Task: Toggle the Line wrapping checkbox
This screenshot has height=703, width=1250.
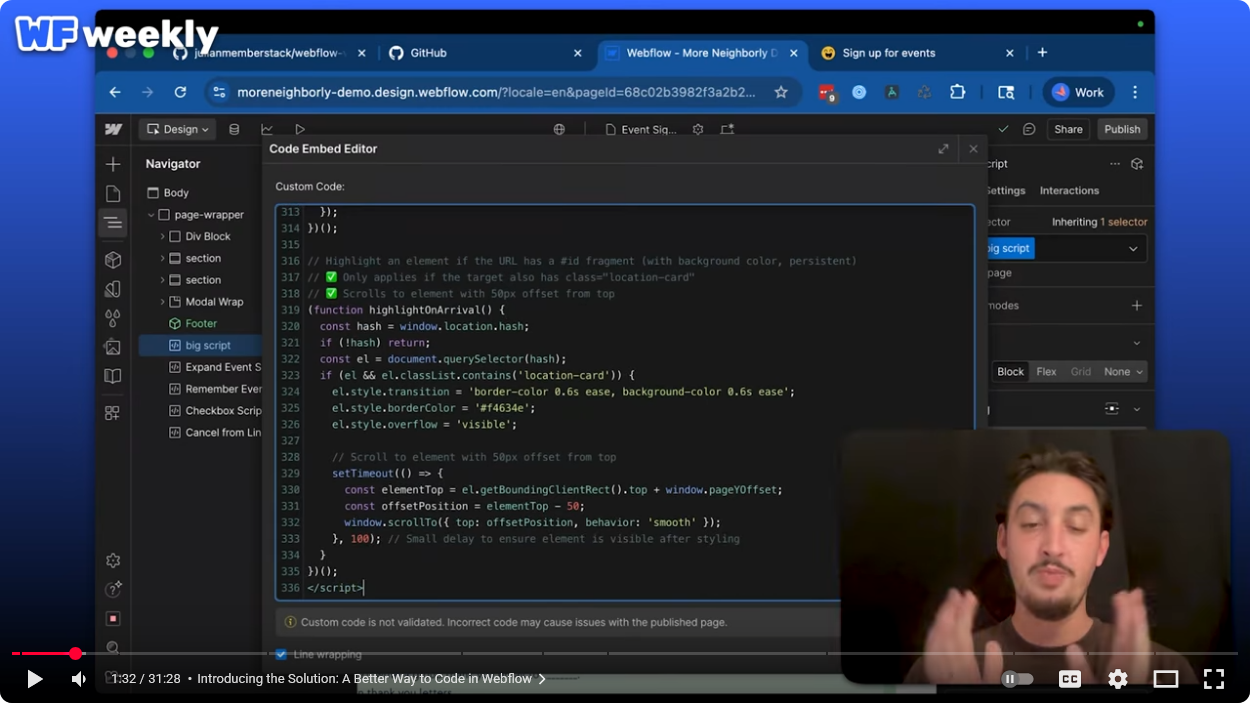Action: click(281, 654)
